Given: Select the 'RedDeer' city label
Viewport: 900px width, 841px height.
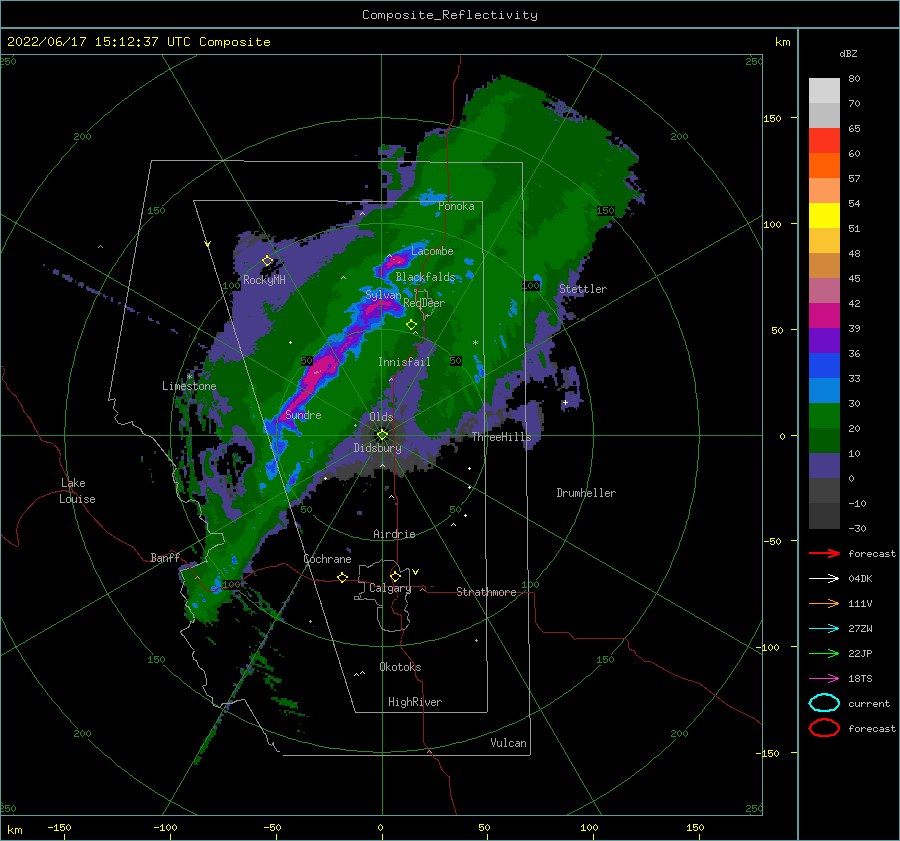Looking at the screenshot, I should click(x=424, y=303).
